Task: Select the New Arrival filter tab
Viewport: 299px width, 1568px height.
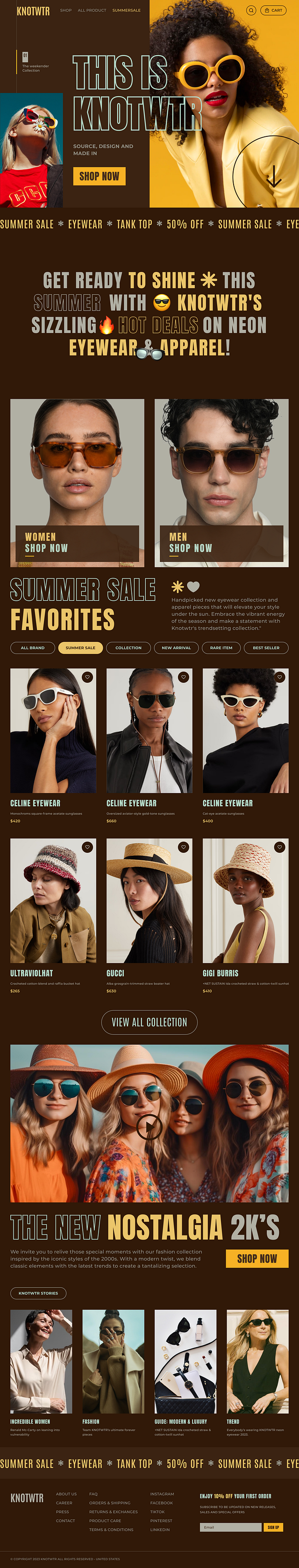Action: click(176, 648)
